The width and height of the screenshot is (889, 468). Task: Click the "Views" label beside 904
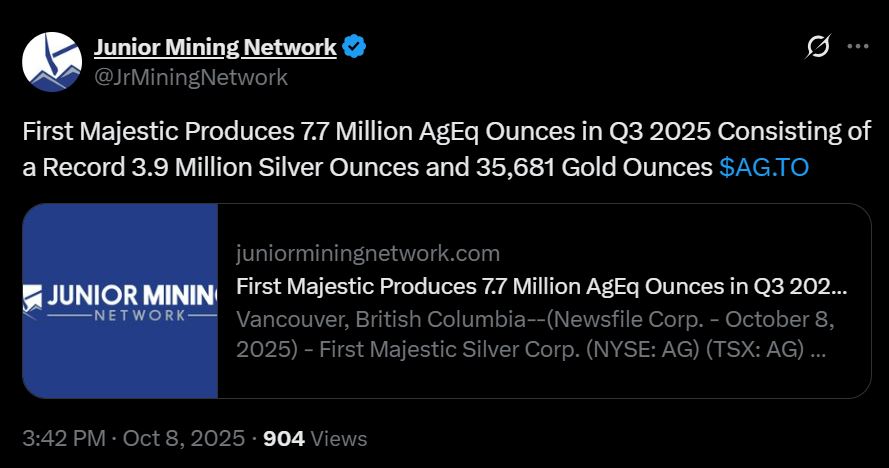[339, 438]
